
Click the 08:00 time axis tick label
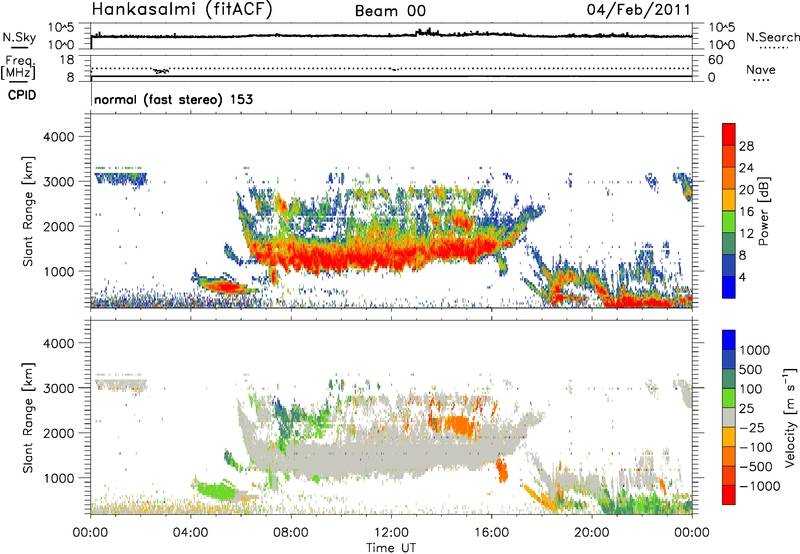pos(291,533)
